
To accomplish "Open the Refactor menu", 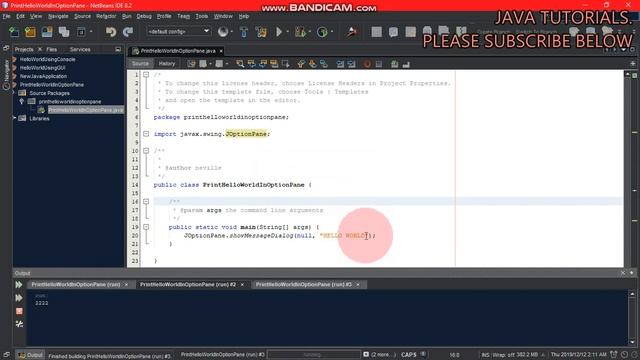I will [x=106, y=16].
